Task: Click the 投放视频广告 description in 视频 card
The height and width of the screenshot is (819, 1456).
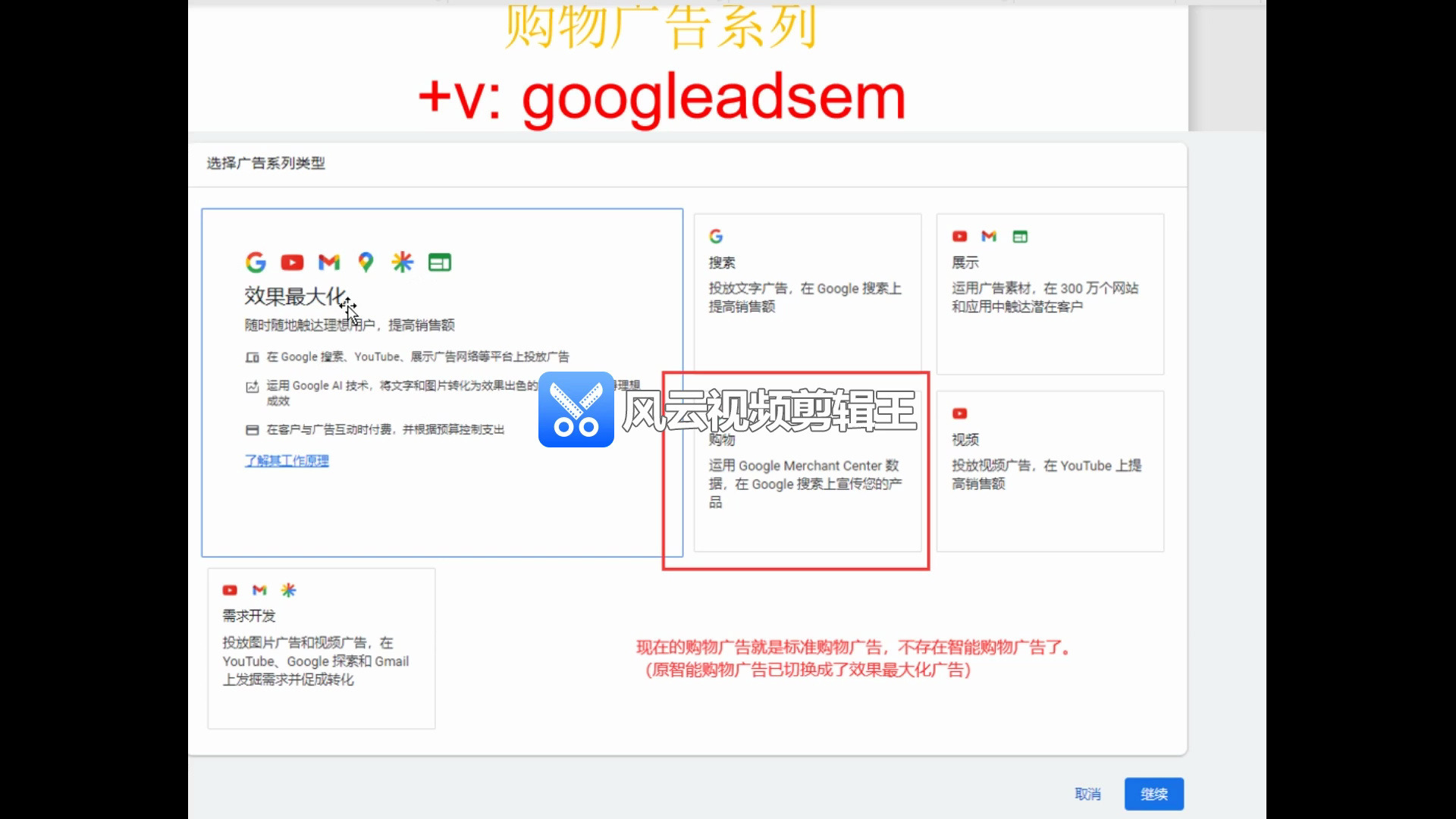Action: pos(1046,475)
